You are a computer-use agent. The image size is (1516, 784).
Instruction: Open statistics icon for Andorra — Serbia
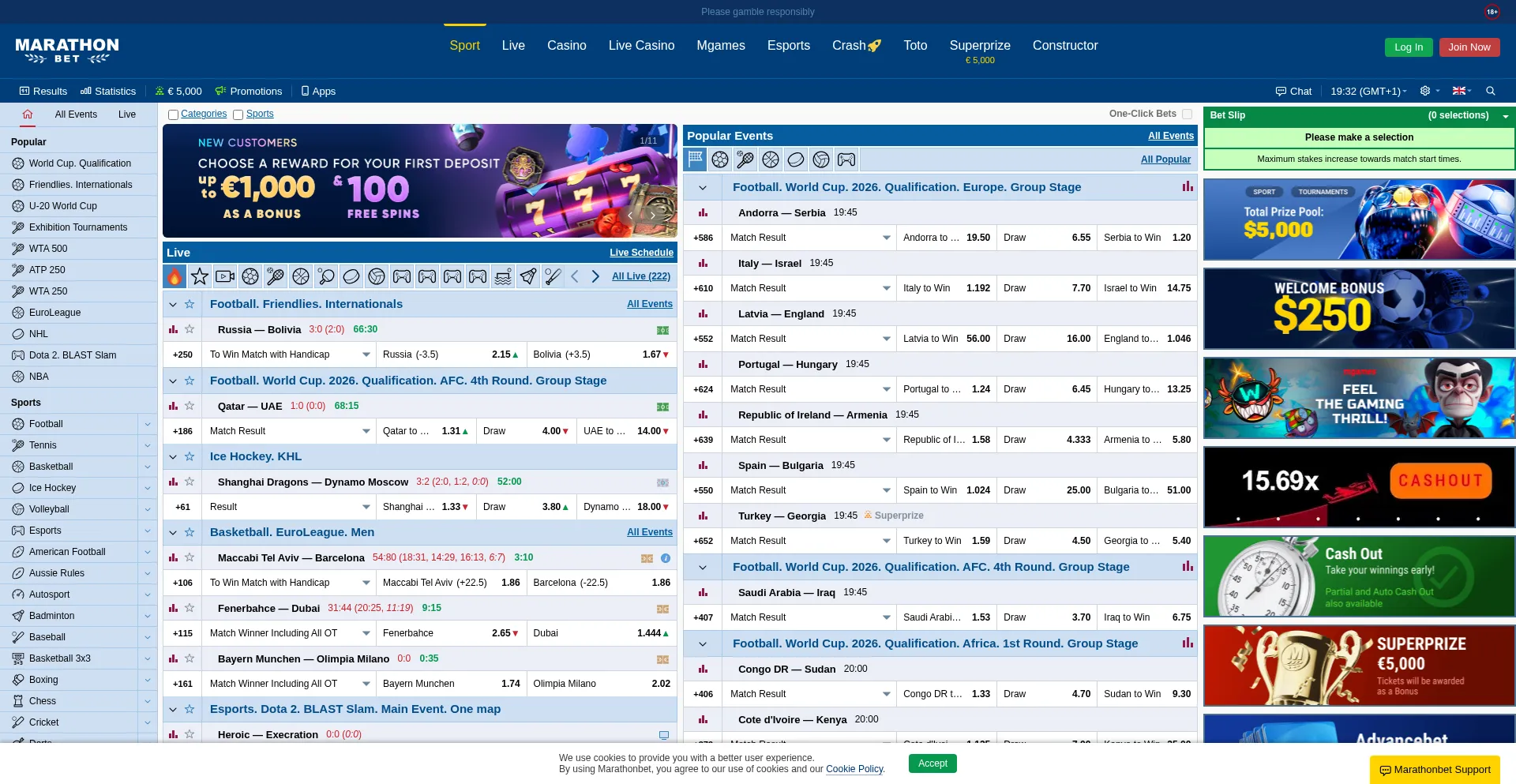pos(703,212)
